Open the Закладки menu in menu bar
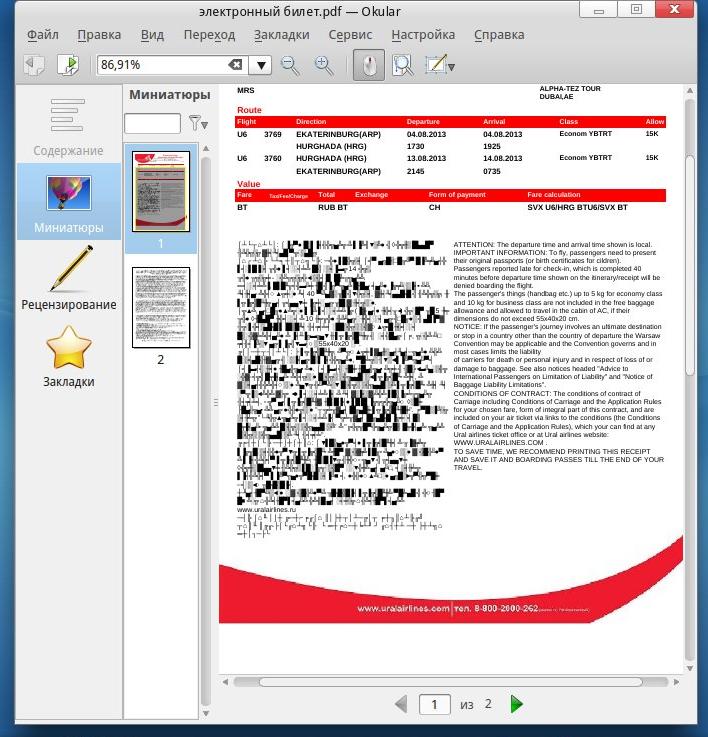Image resolution: width=708 pixels, height=737 pixels. click(x=282, y=35)
